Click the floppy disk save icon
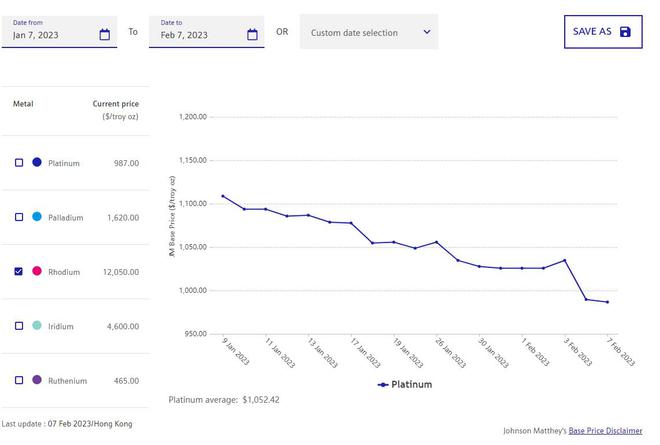 [x=625, y=32]
